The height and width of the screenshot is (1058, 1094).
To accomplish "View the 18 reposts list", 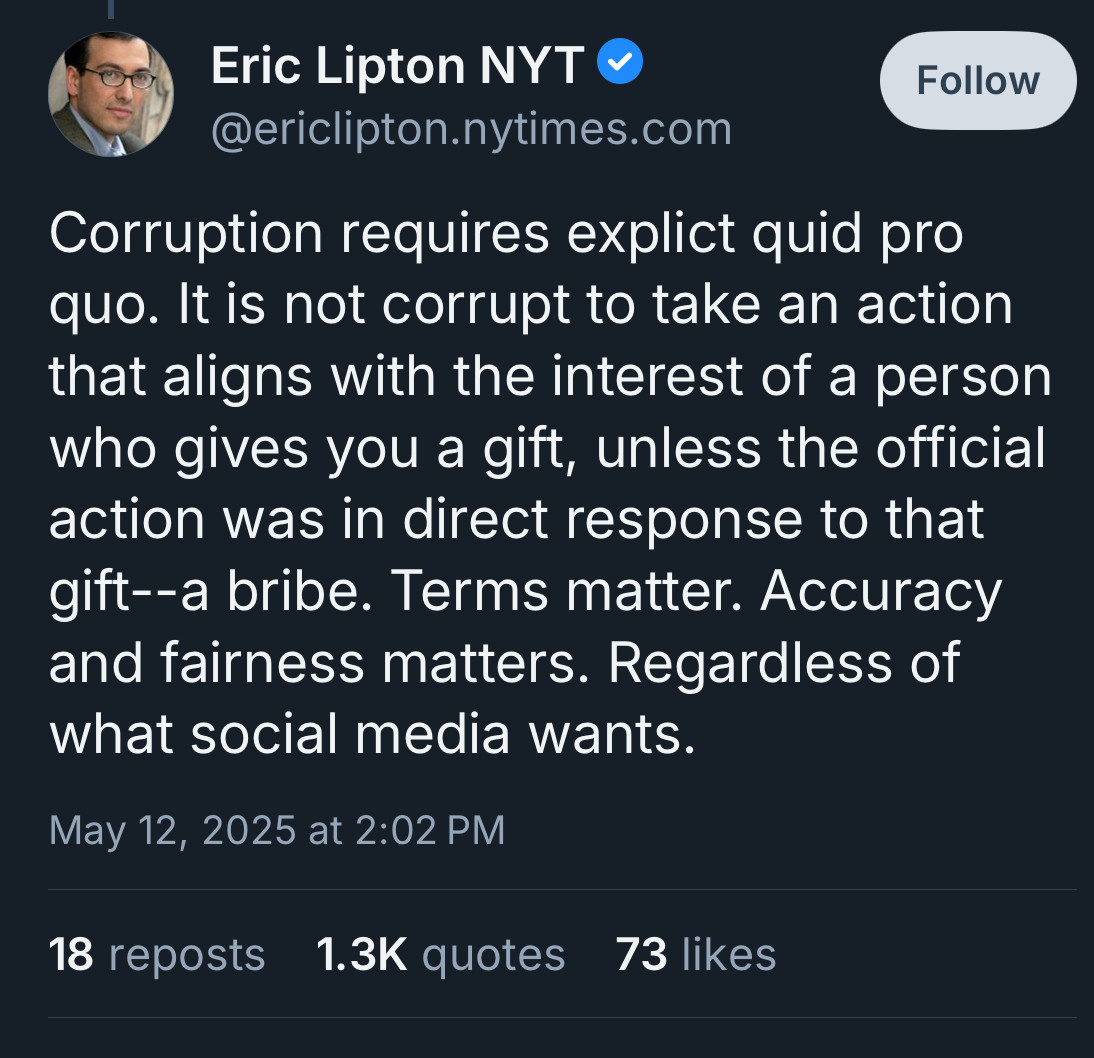I will coord(157,954).
